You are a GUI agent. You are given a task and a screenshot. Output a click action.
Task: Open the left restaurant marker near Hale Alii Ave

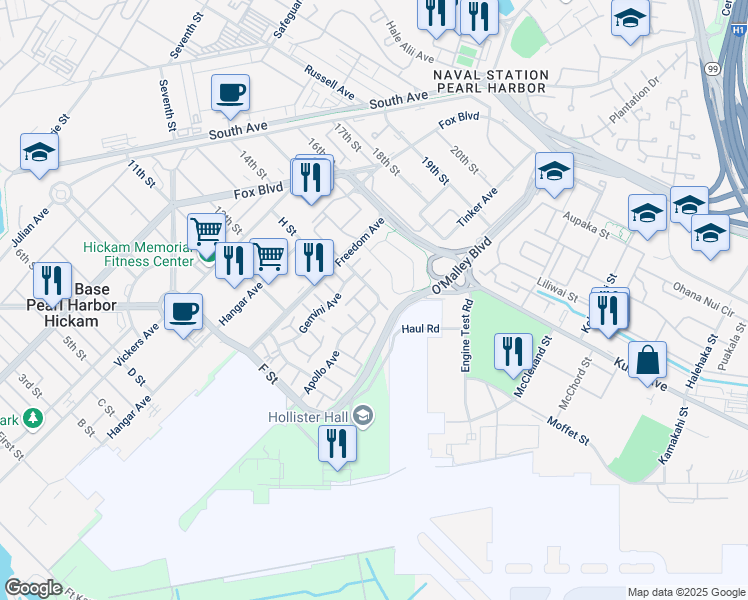coord(436,15)
